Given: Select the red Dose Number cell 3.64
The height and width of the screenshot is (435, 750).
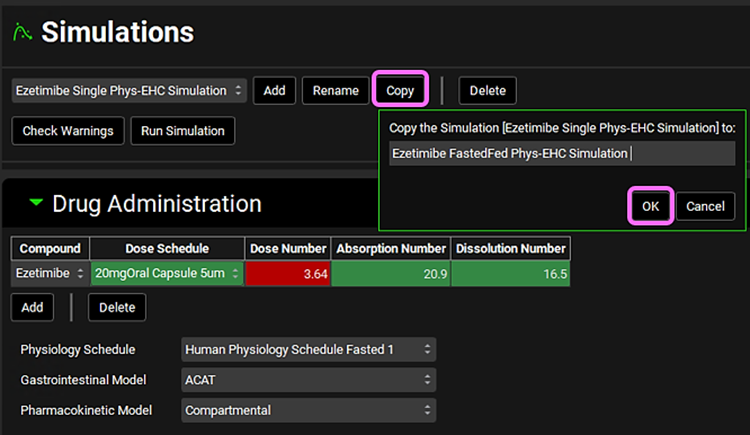Looking at the screenshot, I should point(288,273).
